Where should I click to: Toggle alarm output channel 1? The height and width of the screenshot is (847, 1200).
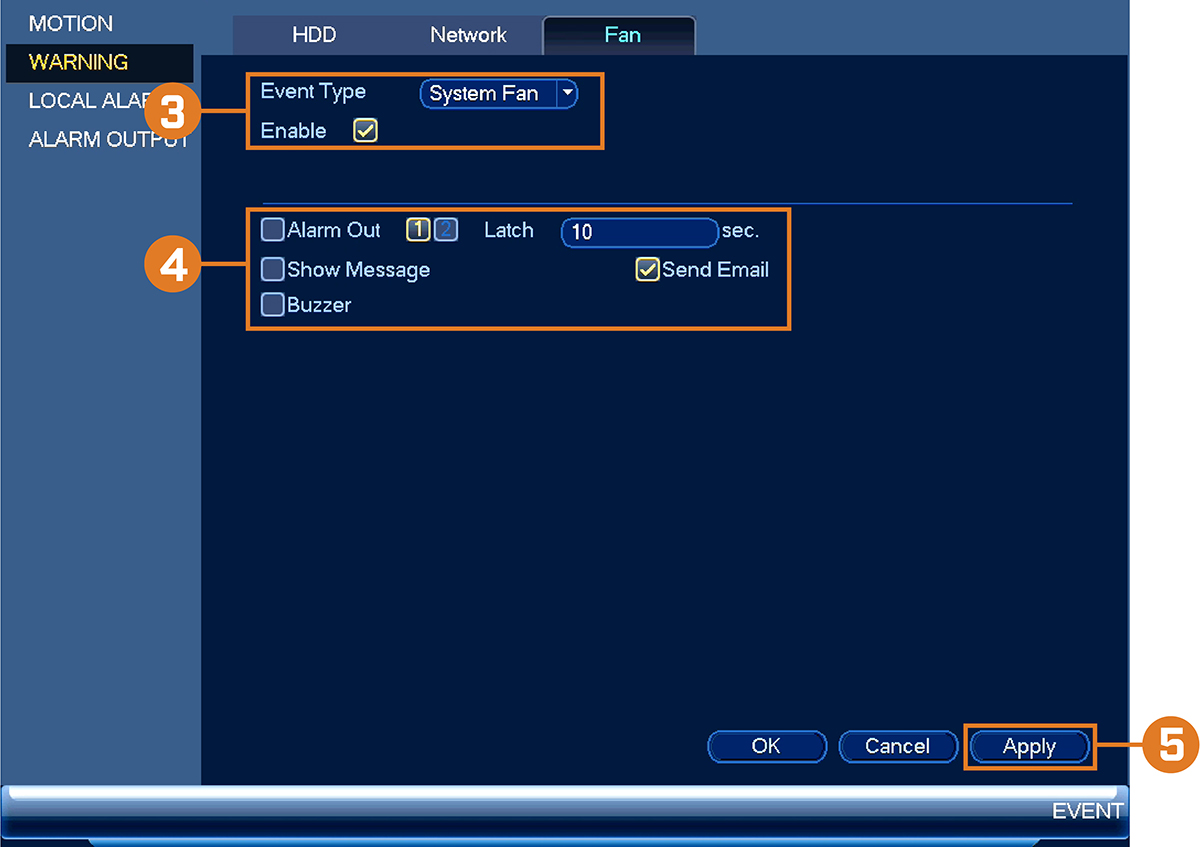[418, 230]
